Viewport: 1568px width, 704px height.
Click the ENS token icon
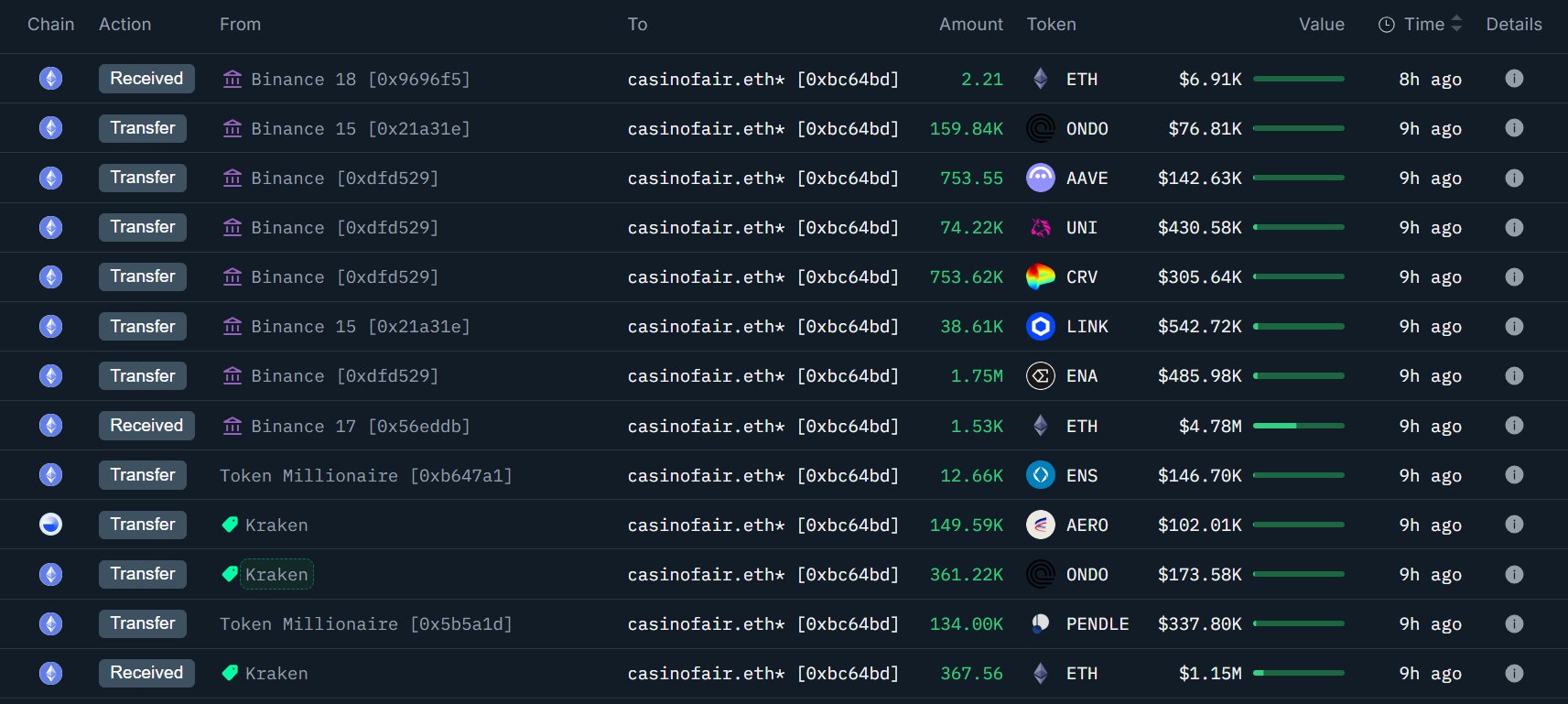(1040, 475)
